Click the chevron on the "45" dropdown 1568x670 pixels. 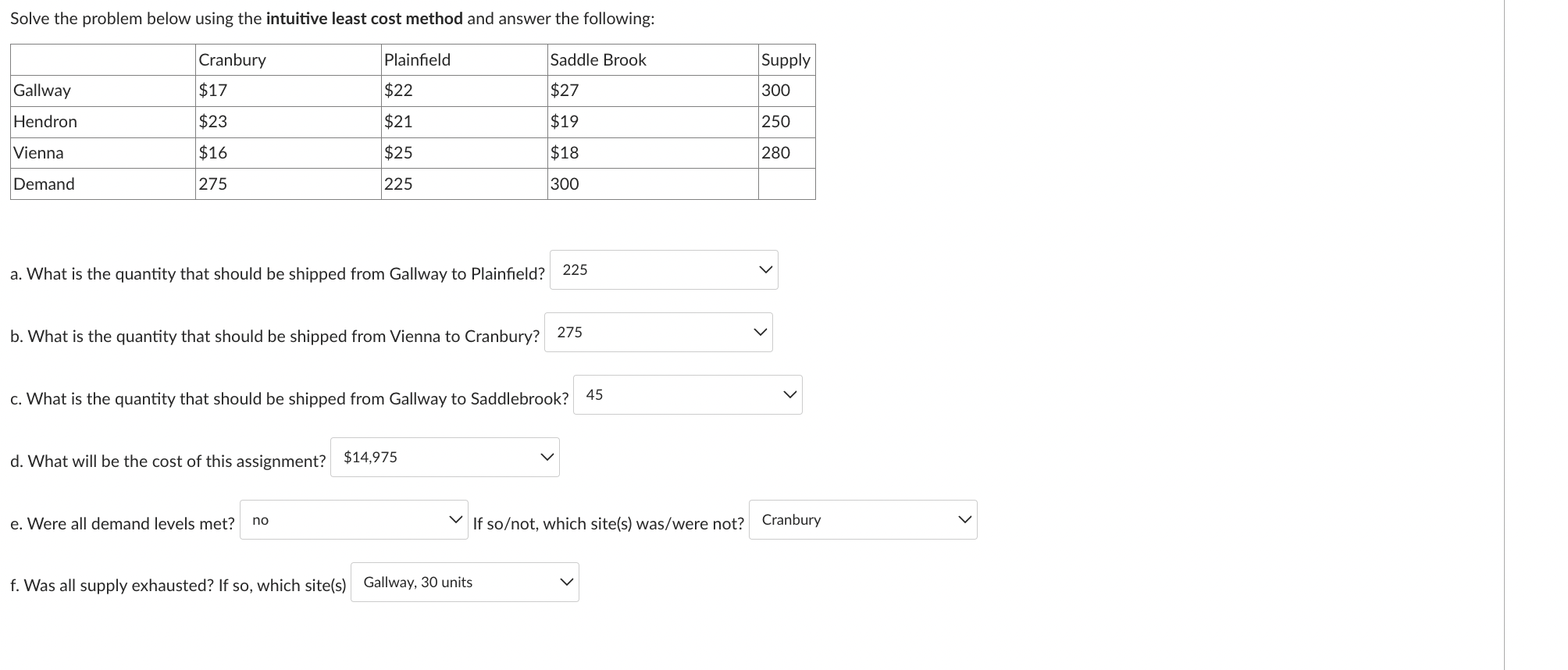click(789, 394)
